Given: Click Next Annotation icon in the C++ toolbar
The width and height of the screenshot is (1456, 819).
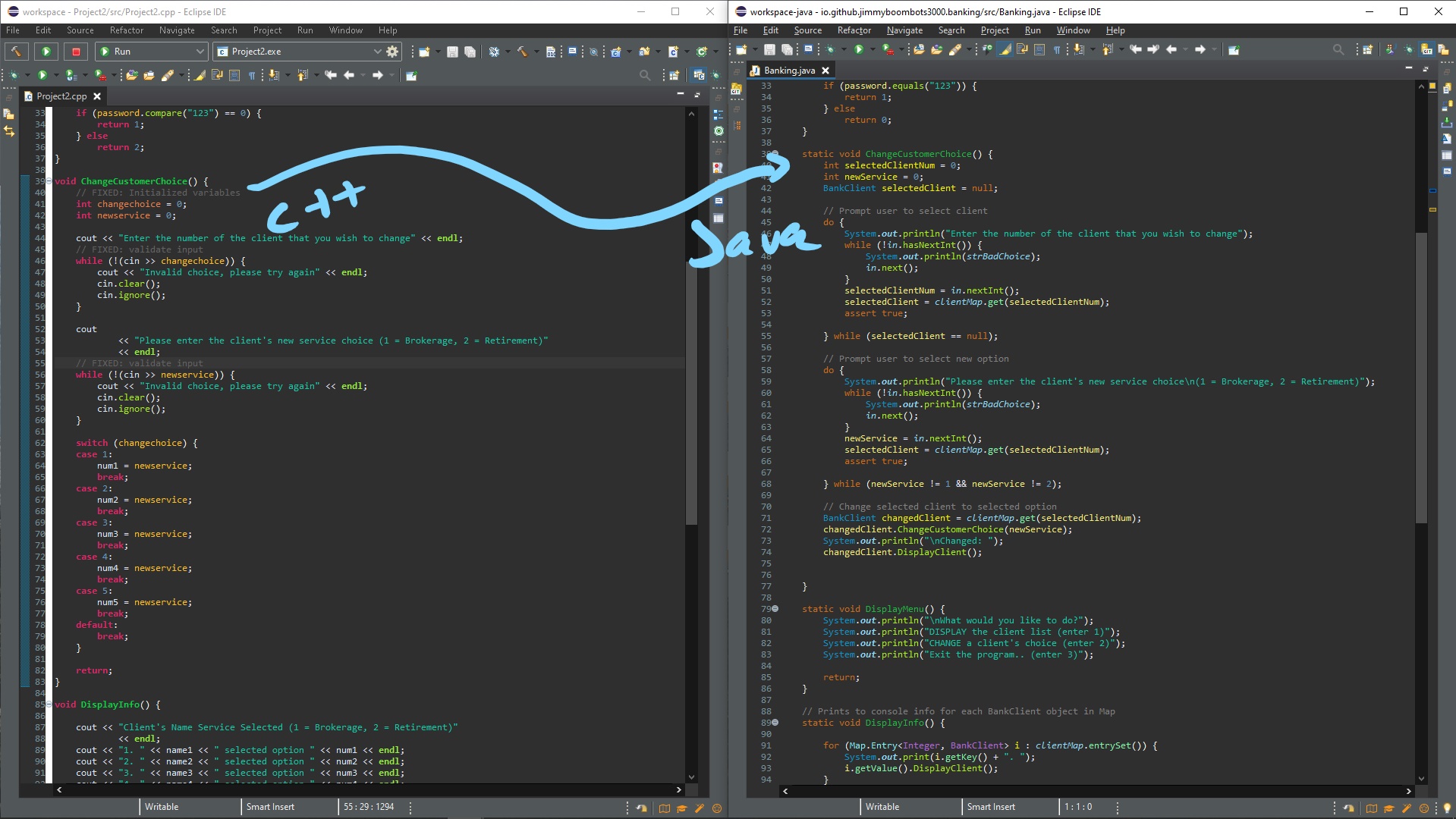Looking at the screenshot, I should tap(274, 75).
